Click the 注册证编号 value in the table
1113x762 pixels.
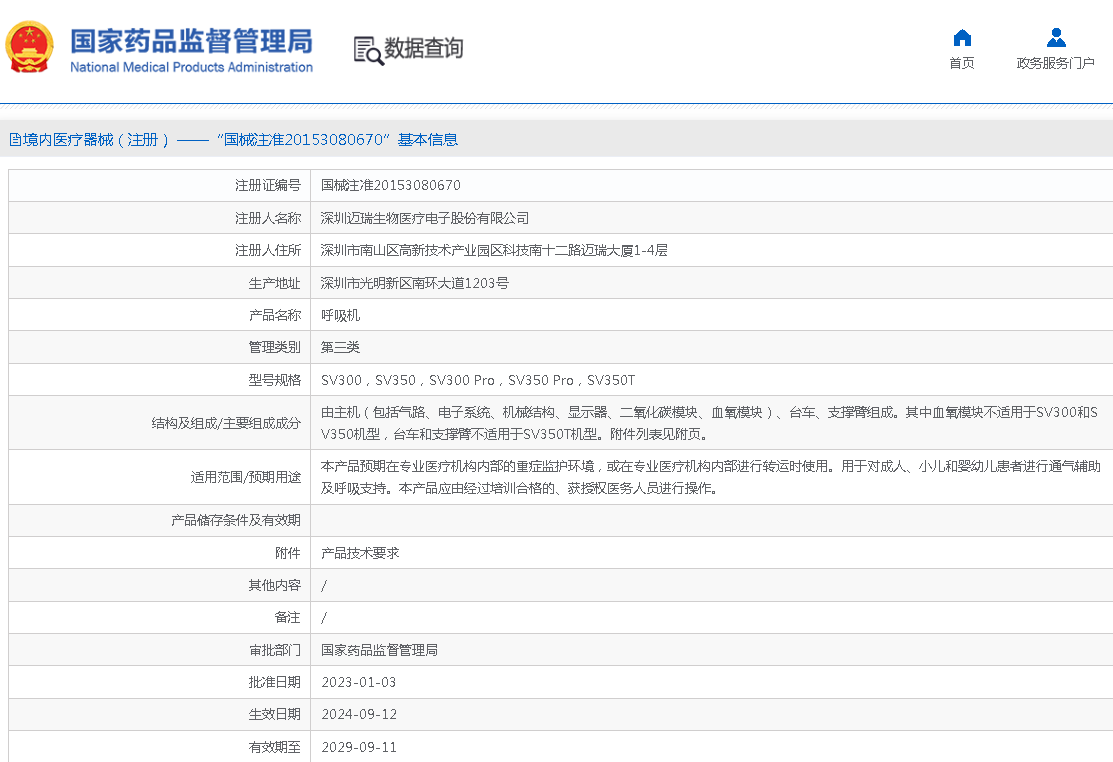[x=391, y=186]
